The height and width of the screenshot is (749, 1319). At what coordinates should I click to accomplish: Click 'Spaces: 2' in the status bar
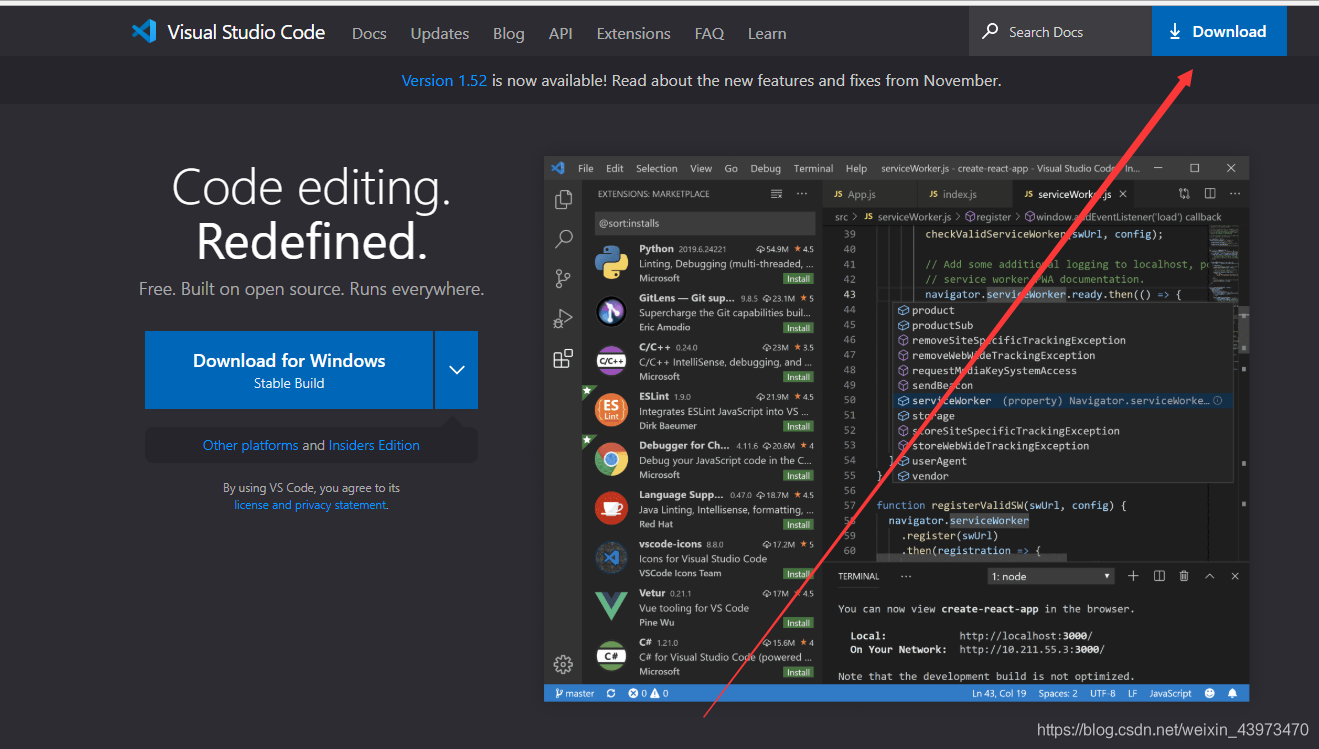pyautogui.click(x=1058, y=693)
